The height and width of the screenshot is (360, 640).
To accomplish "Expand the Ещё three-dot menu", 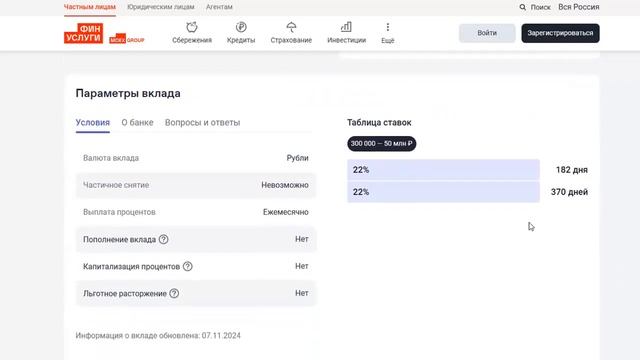I will [388, 27].
